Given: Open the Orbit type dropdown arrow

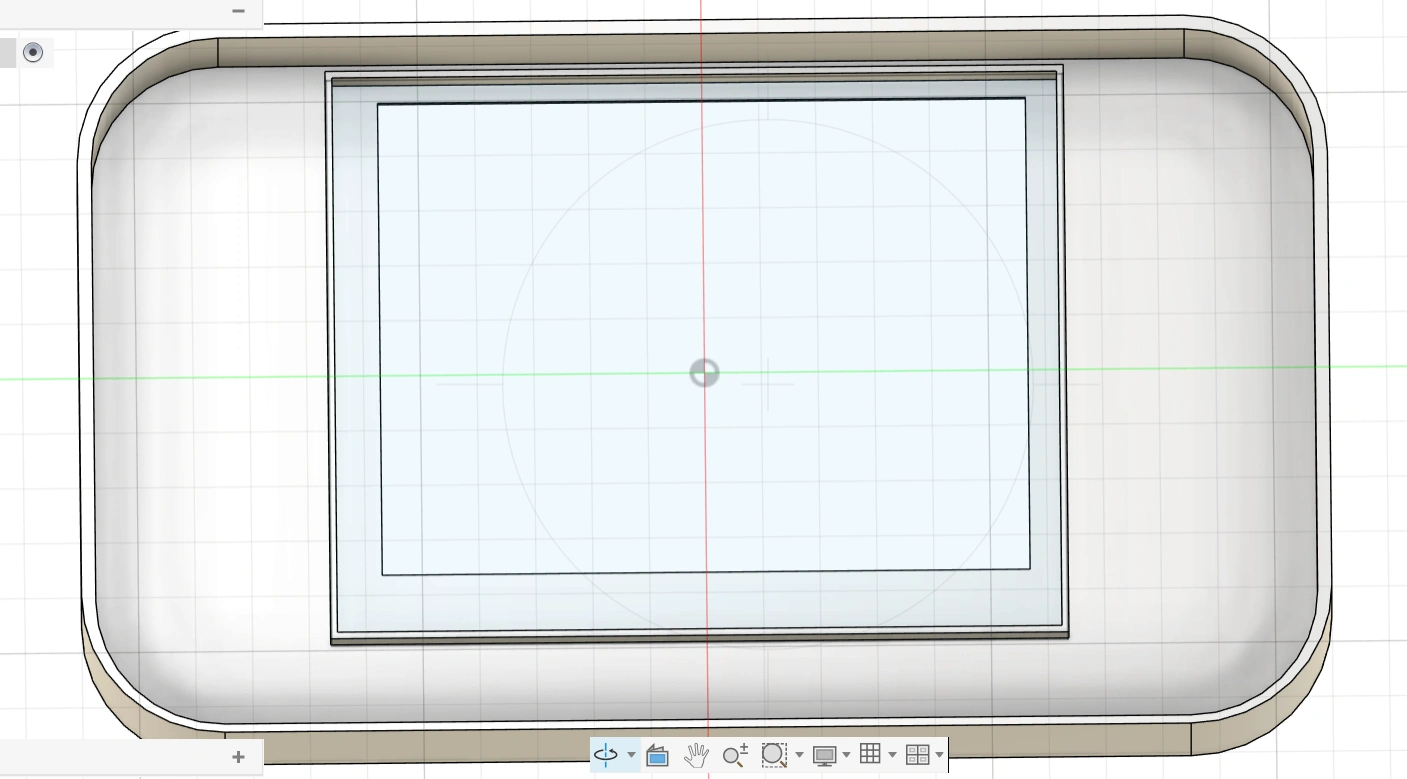Looking at the screenshot, I should pos(631,755).
